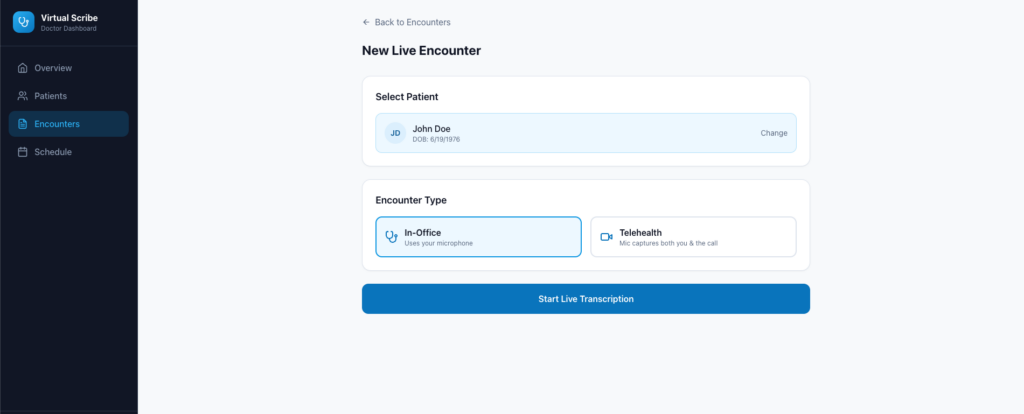The image size is (1024, 414).
Task: Click the JD patient avatar
Action: pos(396,133)
